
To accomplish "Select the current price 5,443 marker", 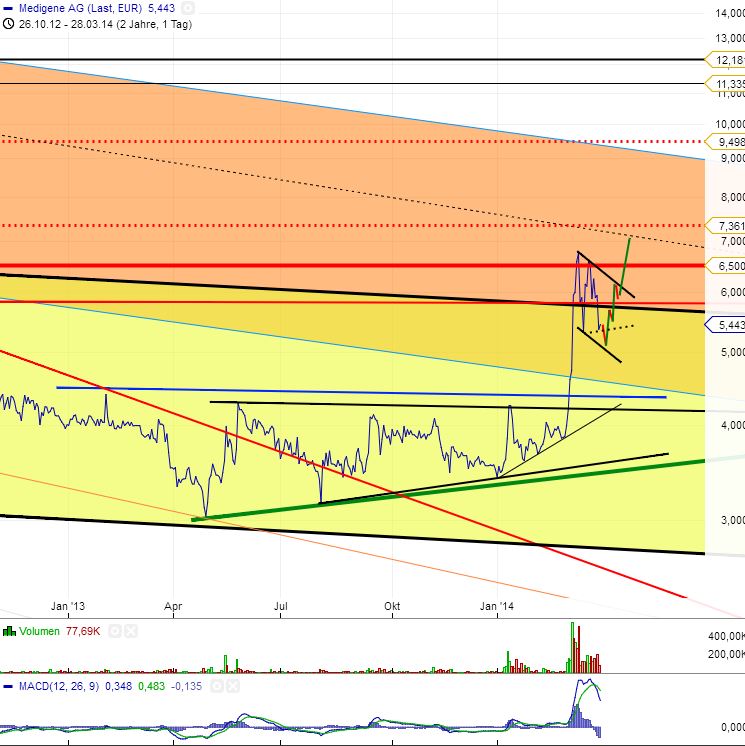I will 725,325.
